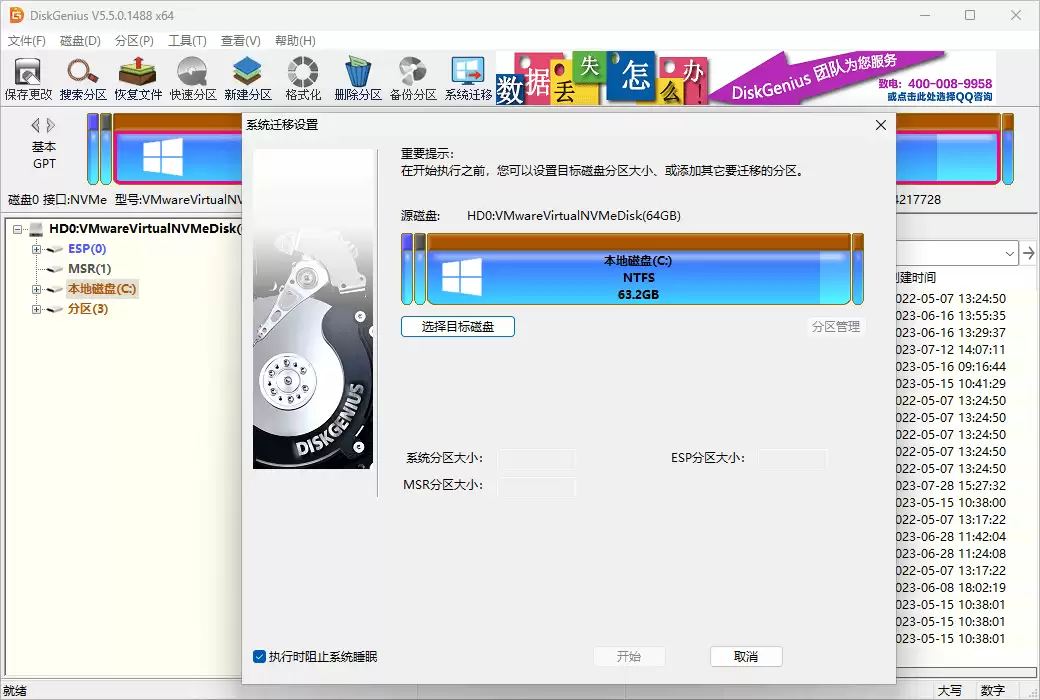This screenshot has height=700, width=1040.
Task: Click the 分区管理 button
Action: click(836, 326)
